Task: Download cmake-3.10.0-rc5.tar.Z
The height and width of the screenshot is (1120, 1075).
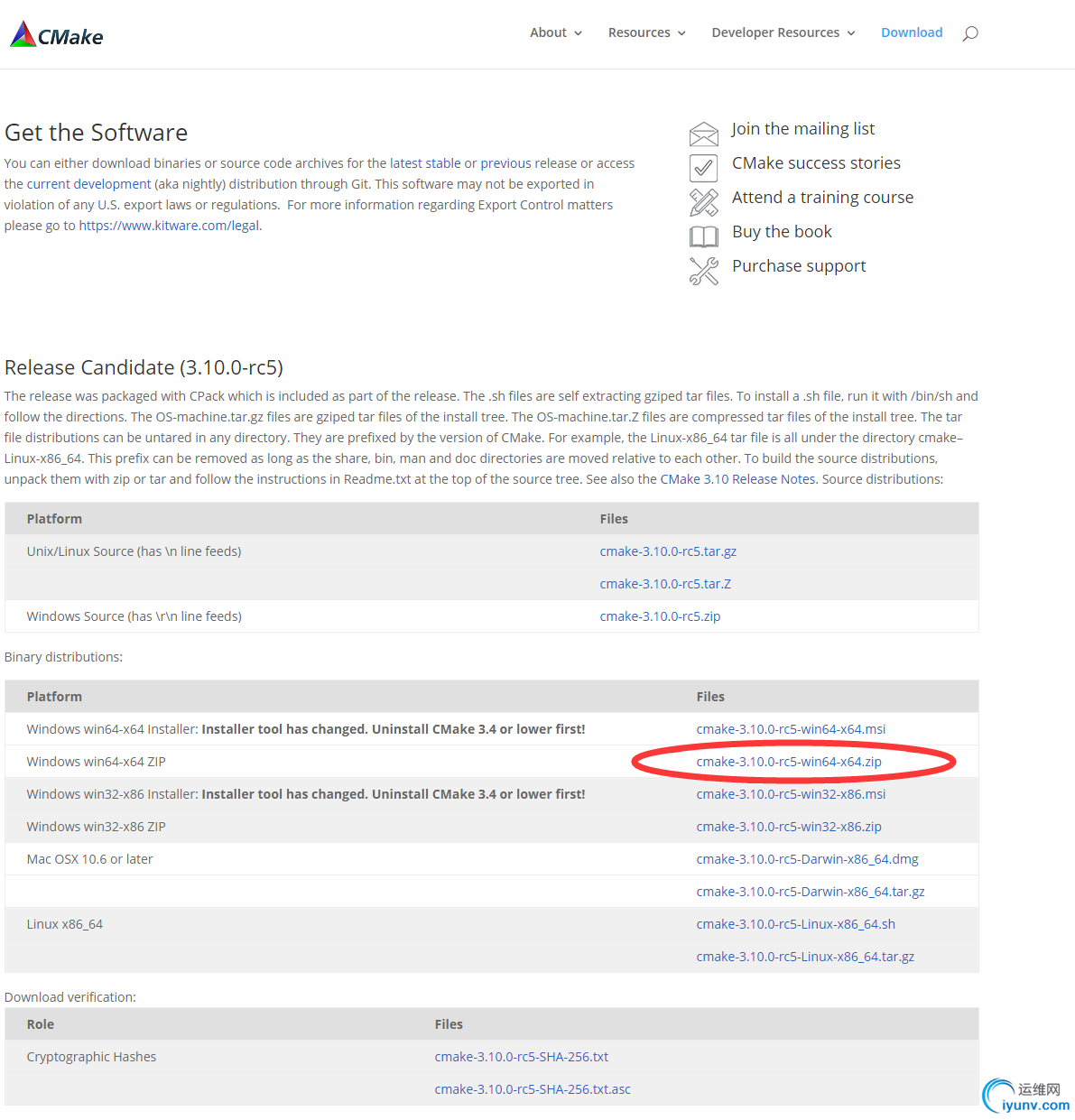Action: pyautogui.click(x=665, y=584)
